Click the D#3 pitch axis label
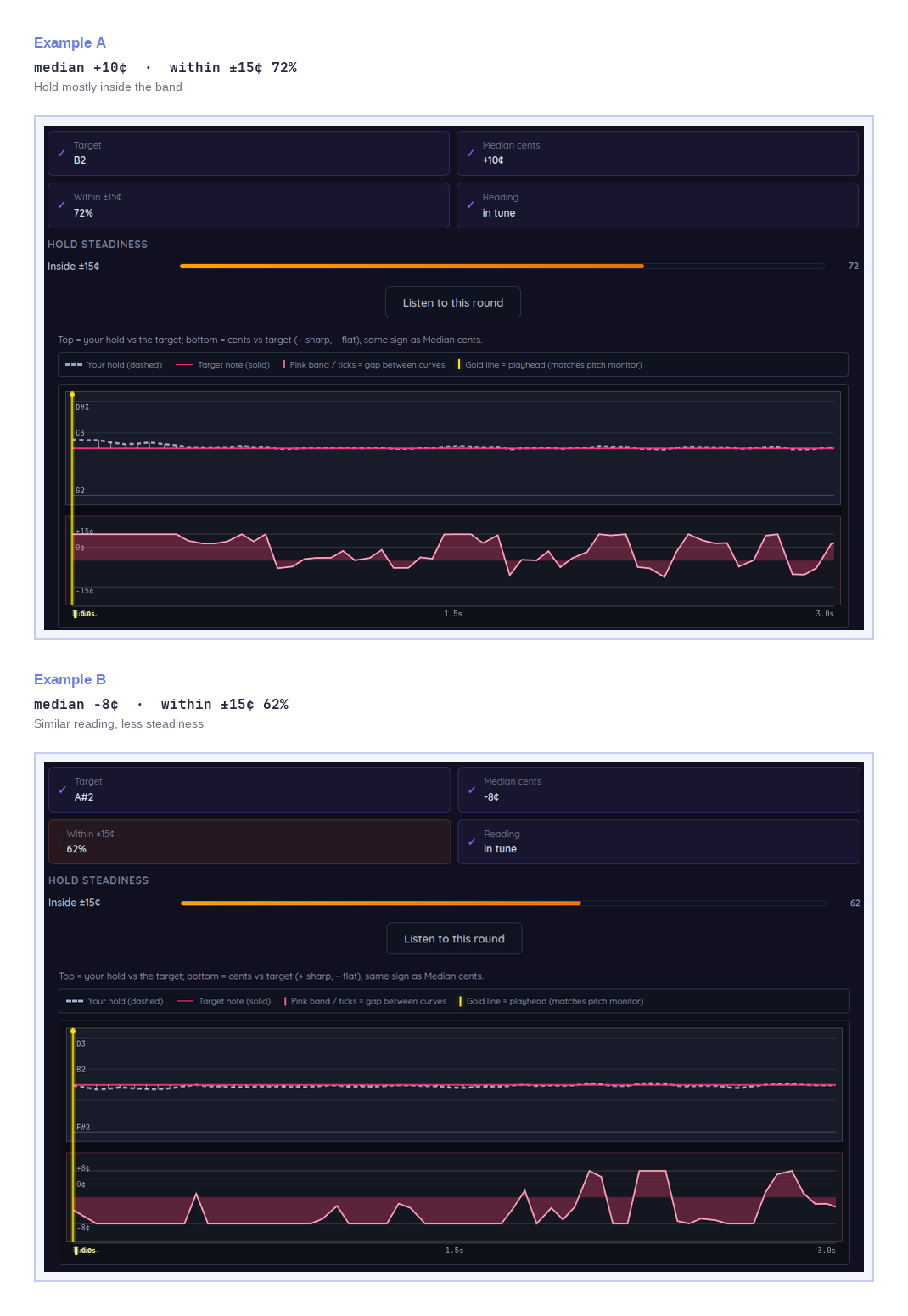 82,408
